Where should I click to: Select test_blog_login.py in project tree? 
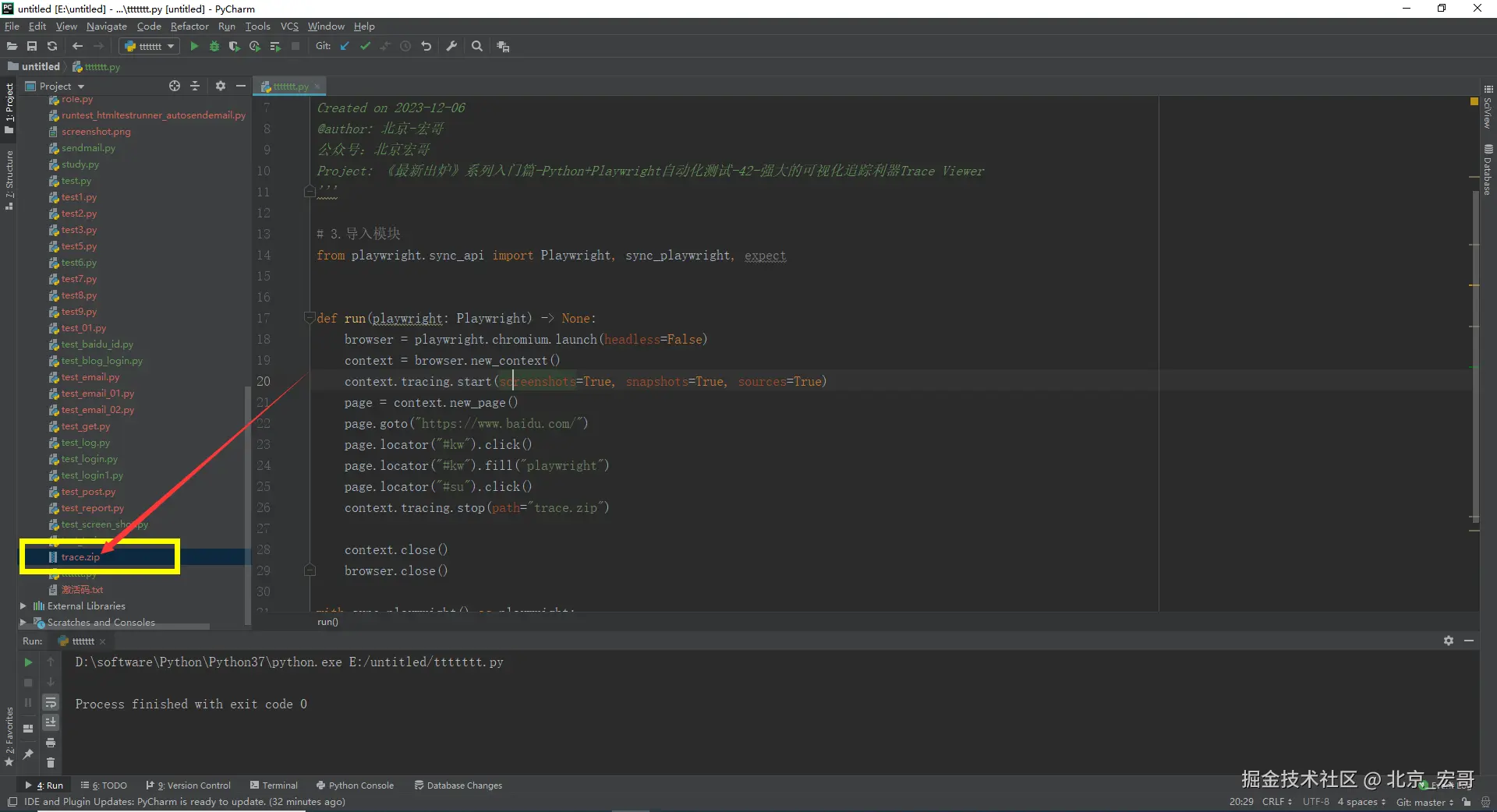click(x=101, y=361)
